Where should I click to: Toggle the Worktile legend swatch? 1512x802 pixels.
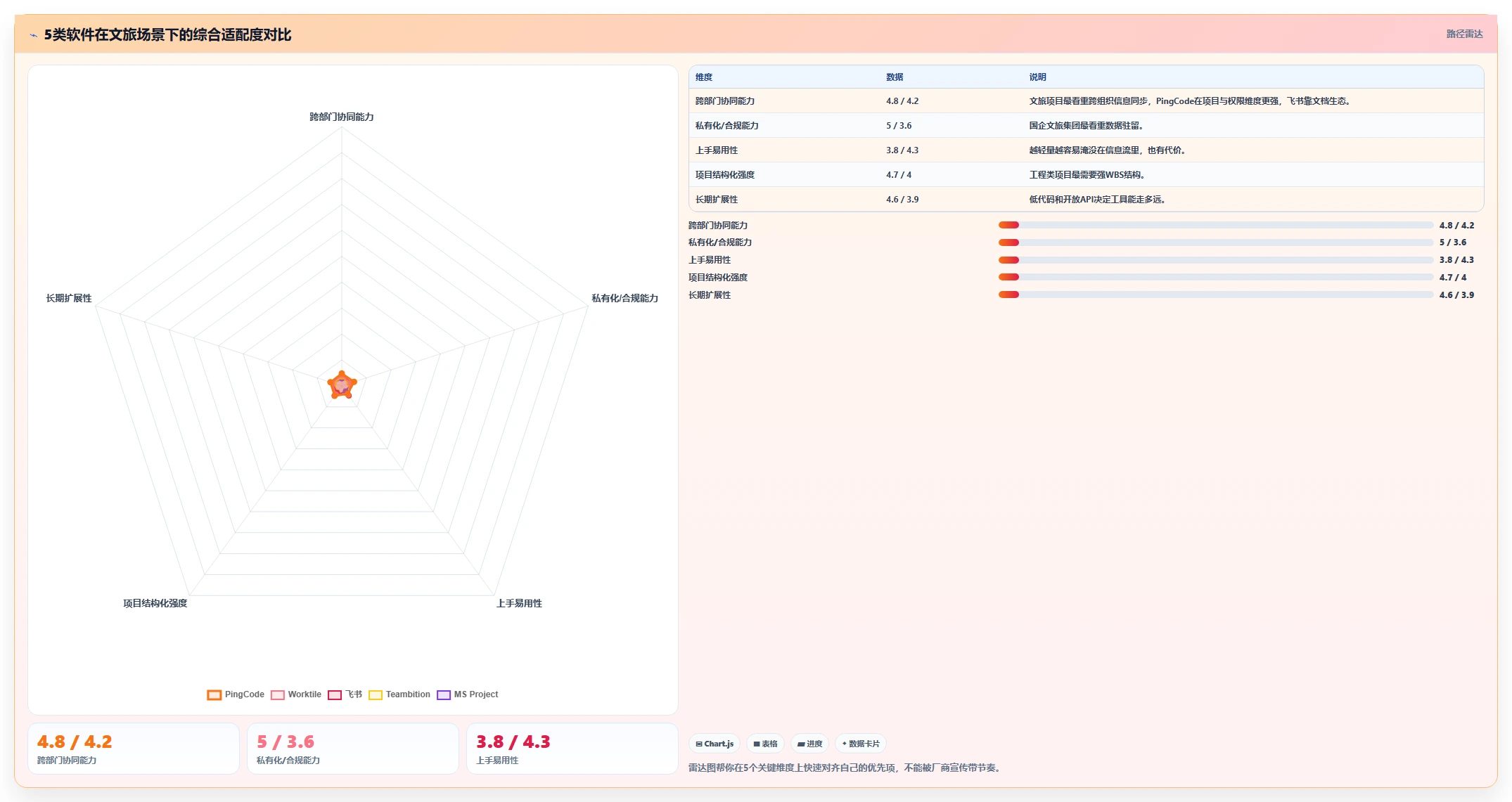click(x=278, y=694)
